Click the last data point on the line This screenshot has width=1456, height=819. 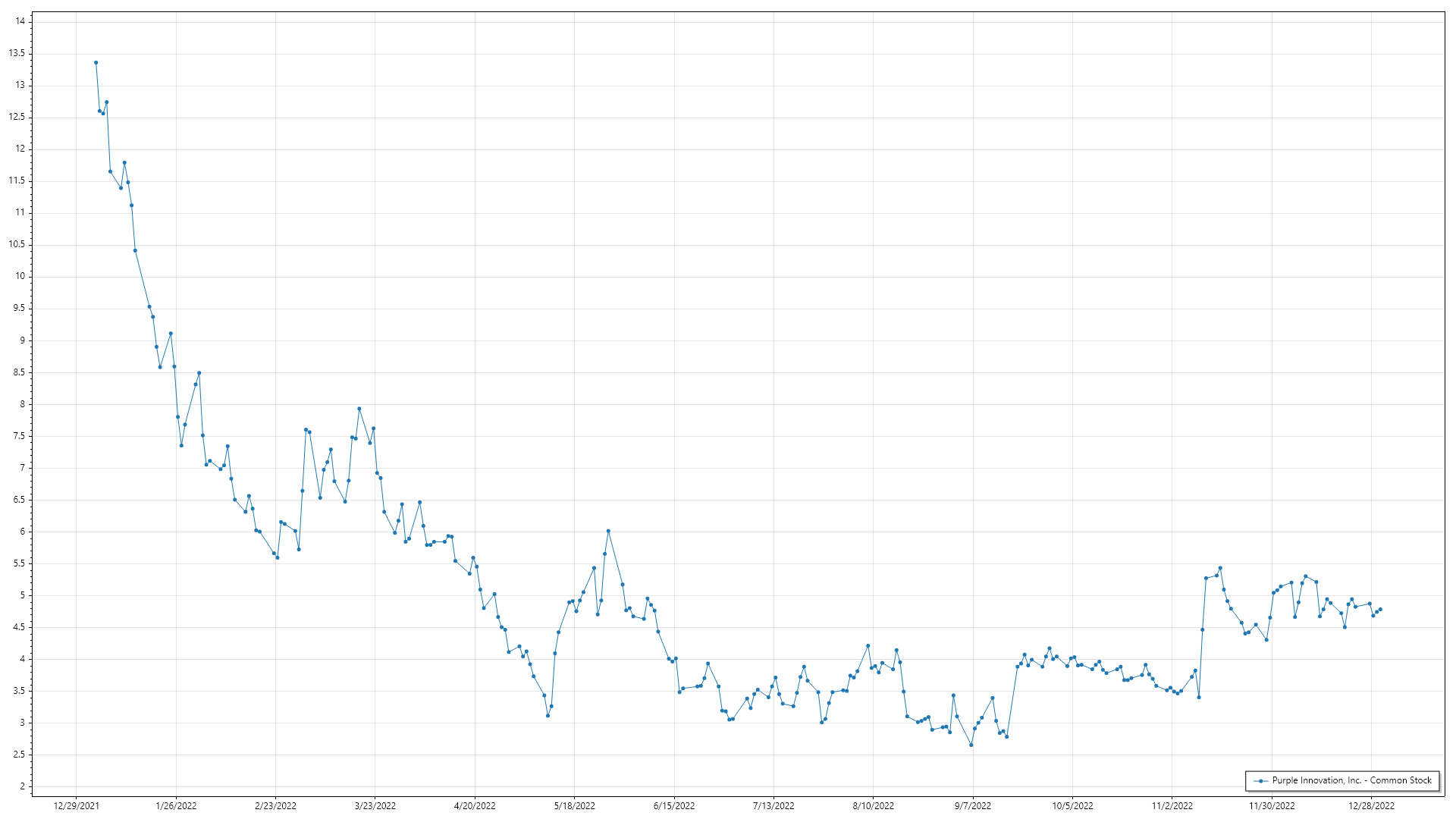1380,610
